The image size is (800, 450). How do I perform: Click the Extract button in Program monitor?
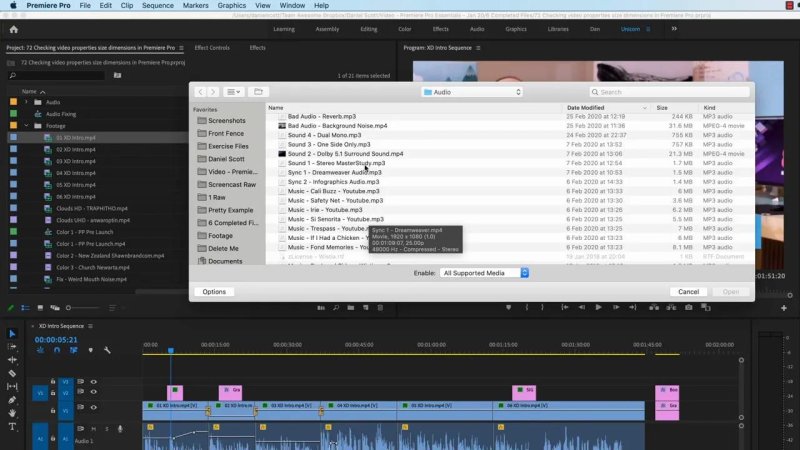tap(671, 307)
